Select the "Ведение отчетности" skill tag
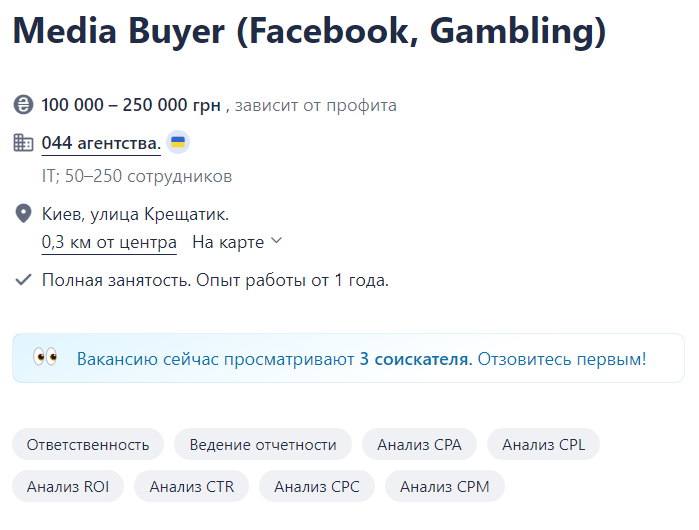The height and width of the screenshot is (530, 699). [263, 445]
